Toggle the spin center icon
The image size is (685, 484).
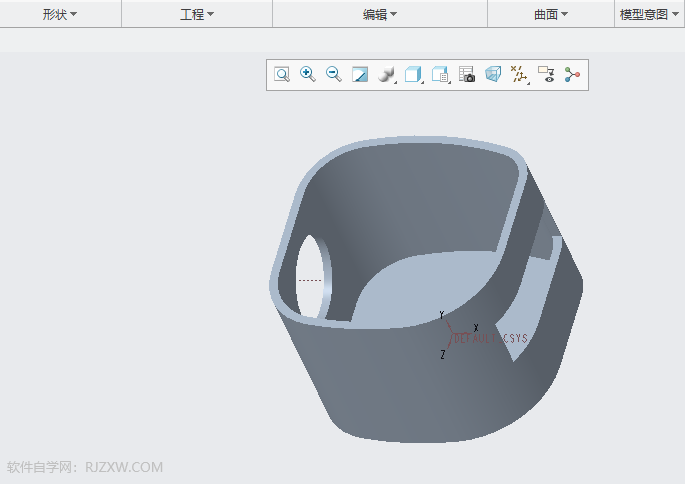pyautogui.click(x=572, y=75)
